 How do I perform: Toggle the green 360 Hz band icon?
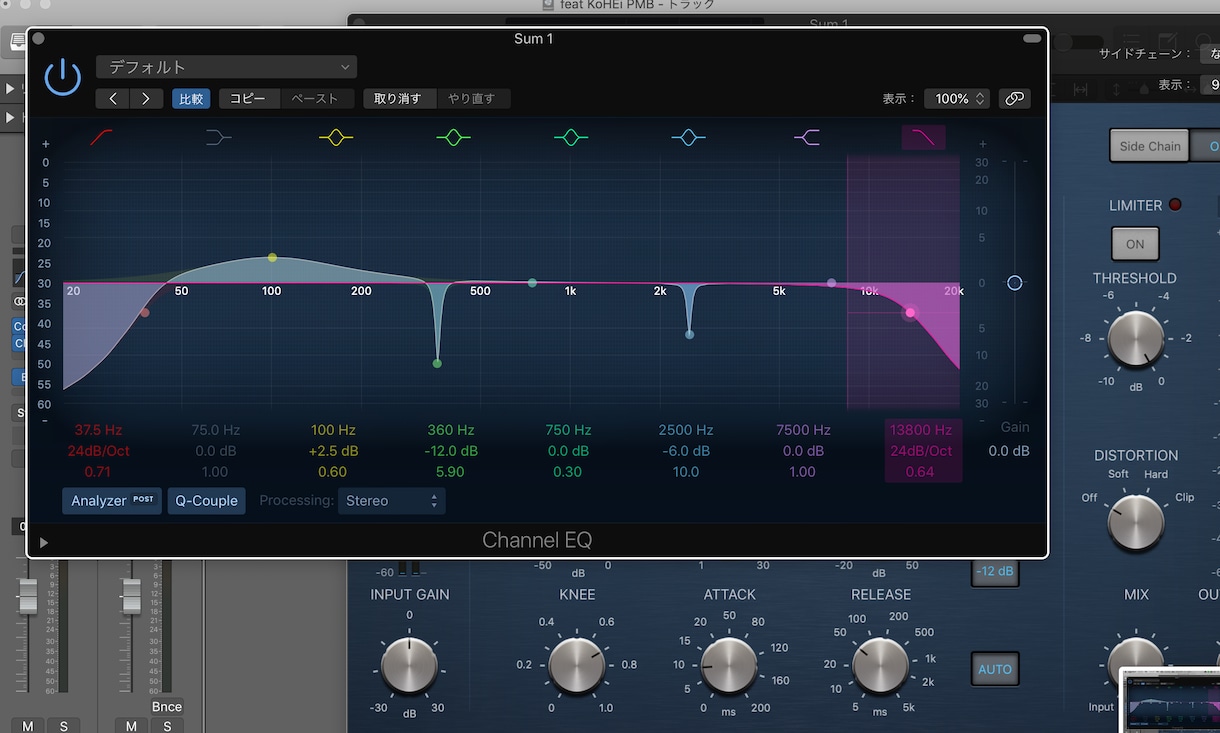453,137
